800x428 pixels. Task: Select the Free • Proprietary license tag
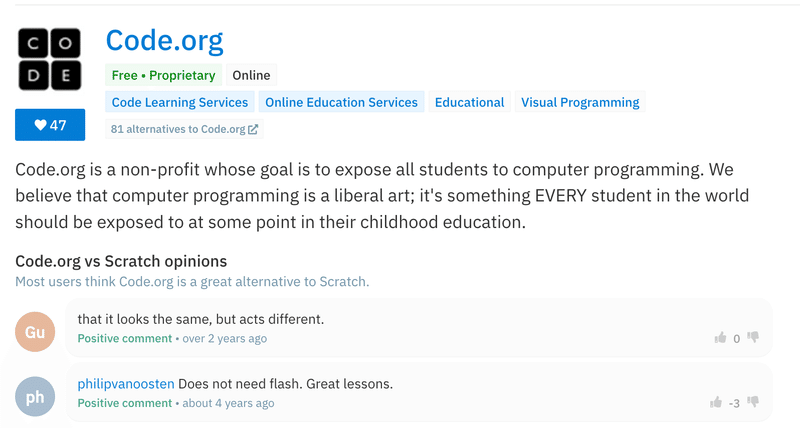point(163,75)
